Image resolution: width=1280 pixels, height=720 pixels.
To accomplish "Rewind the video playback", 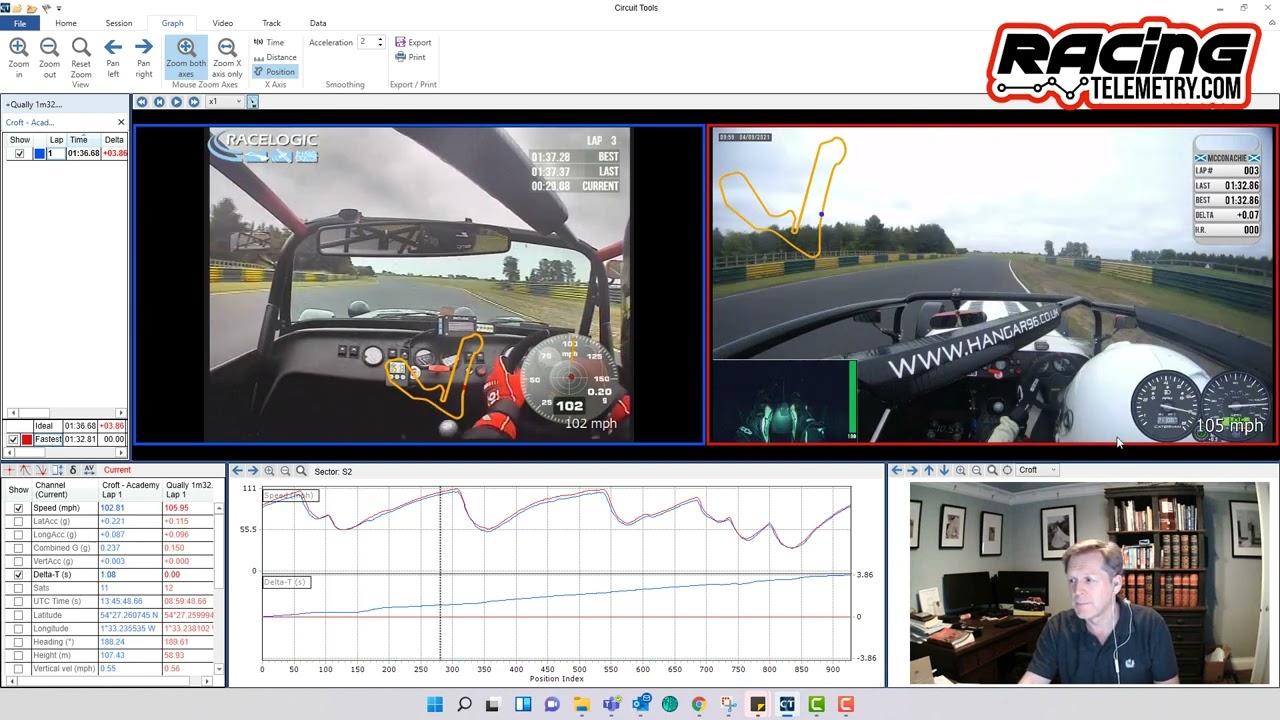I will [142, 102].
